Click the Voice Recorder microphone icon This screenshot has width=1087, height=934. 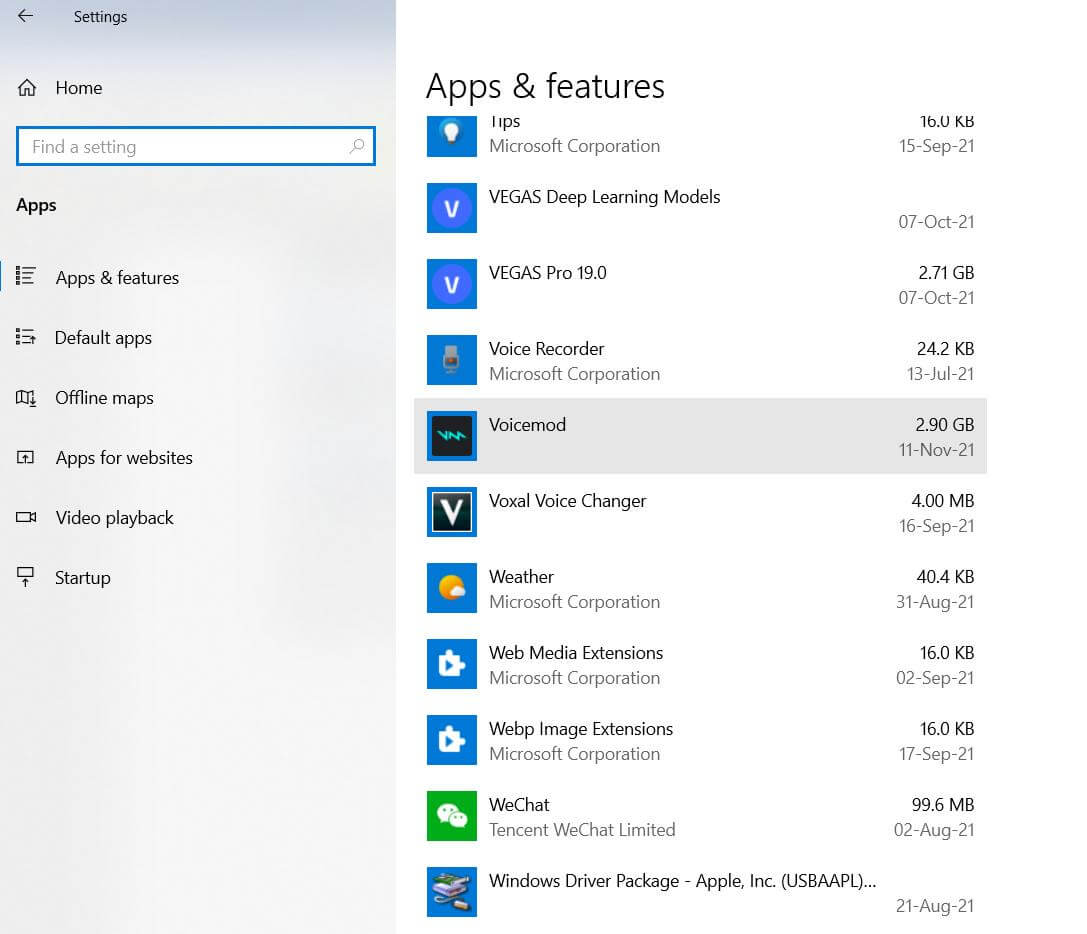click(x=451, y=360)
